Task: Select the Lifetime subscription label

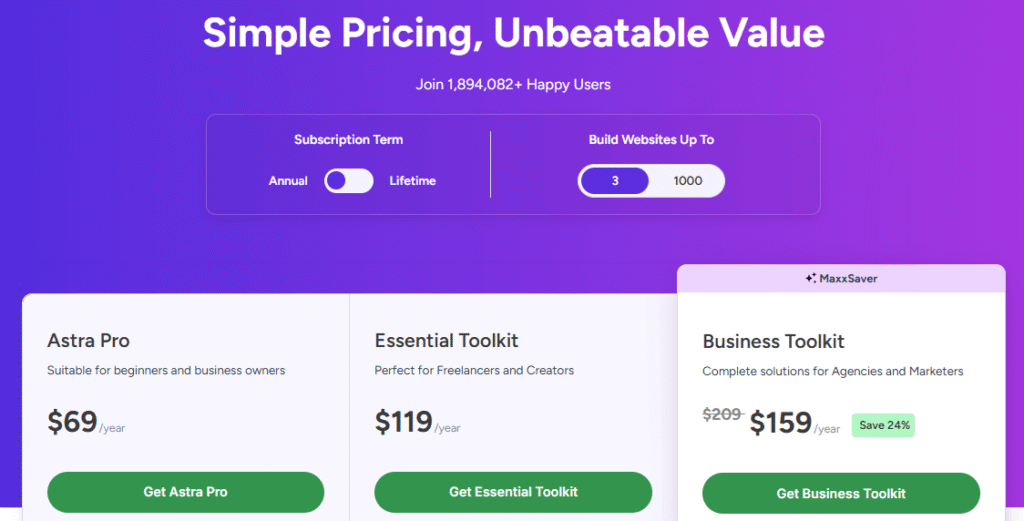Action: (x=412, y=181)
